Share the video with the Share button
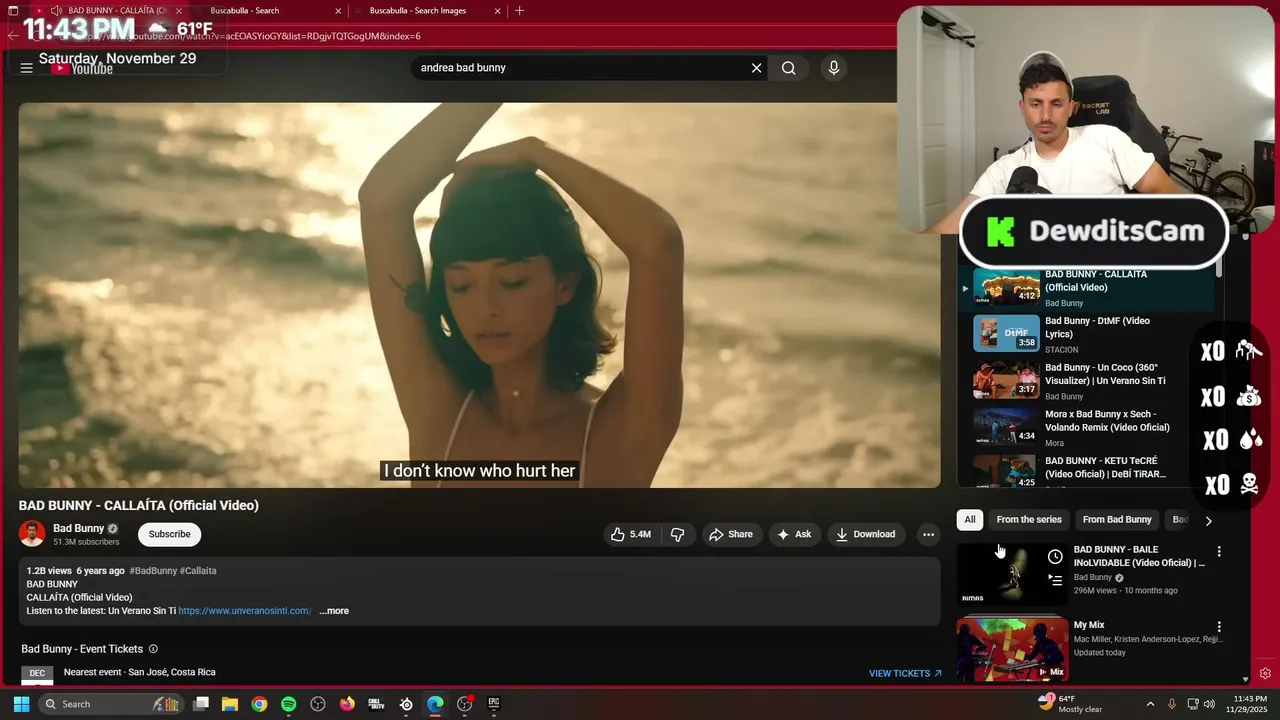This screenshot has height=720, width=1280. (x=731, y=534)
